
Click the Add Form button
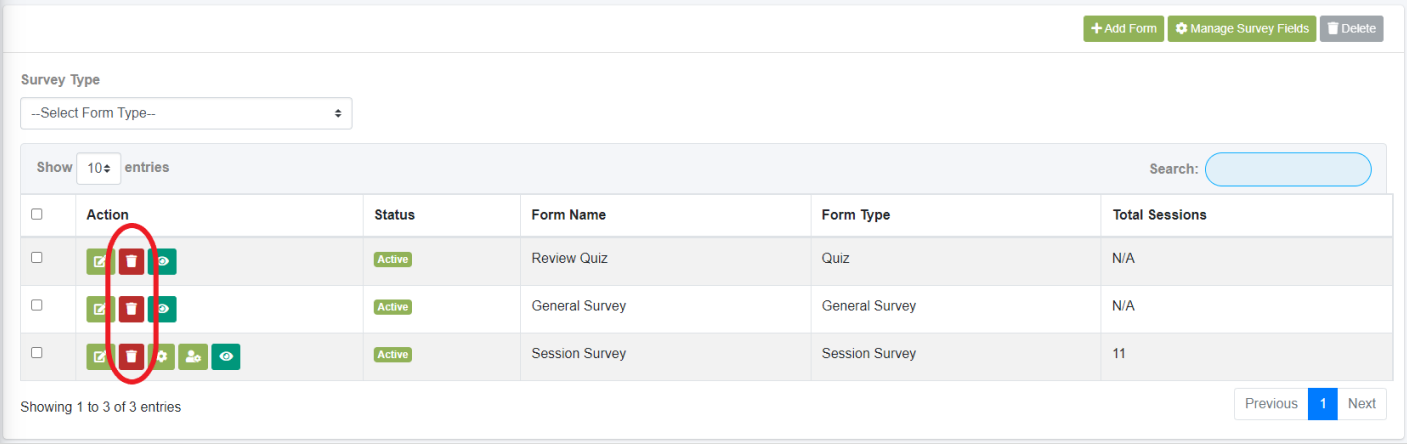point(1124,29)
